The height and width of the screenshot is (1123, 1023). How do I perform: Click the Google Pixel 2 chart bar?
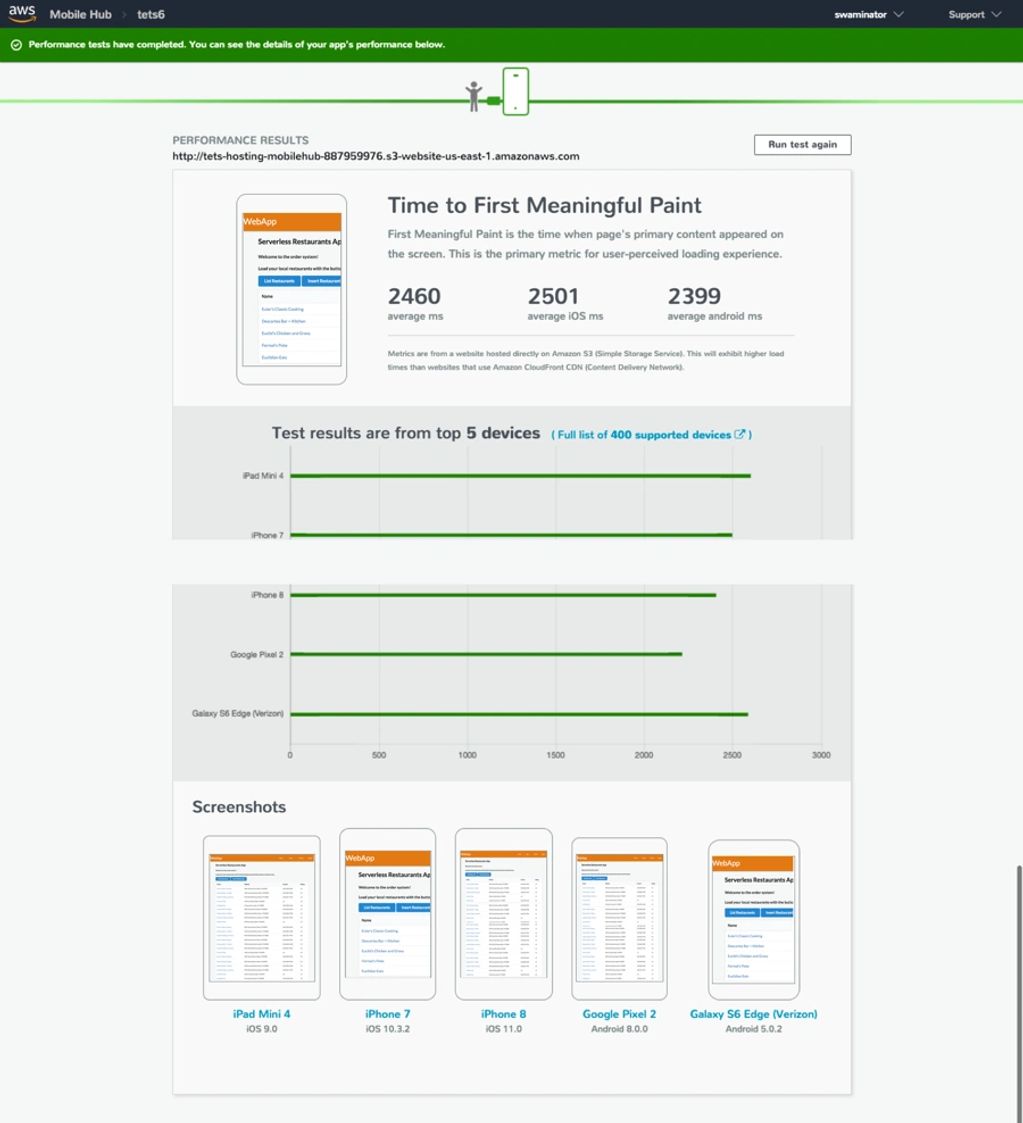486,655
